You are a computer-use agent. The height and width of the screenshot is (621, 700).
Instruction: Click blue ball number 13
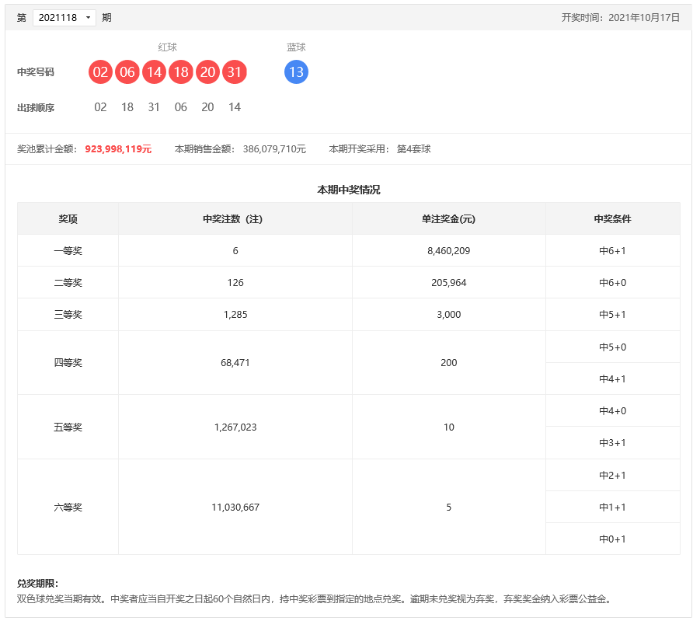(296, 72)
